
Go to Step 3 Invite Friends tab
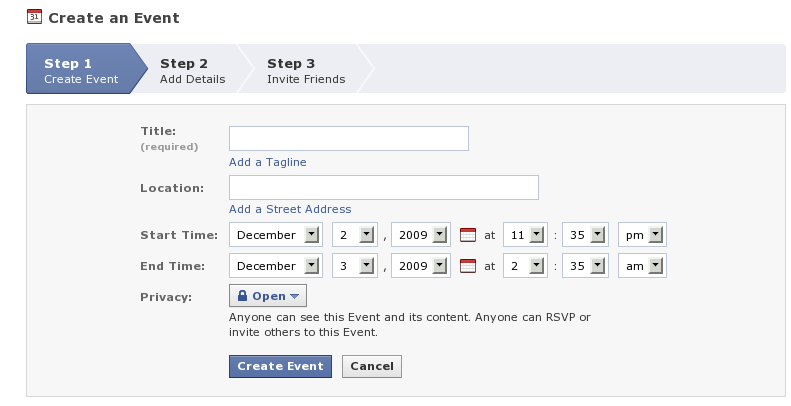click(x=306, y=71)
